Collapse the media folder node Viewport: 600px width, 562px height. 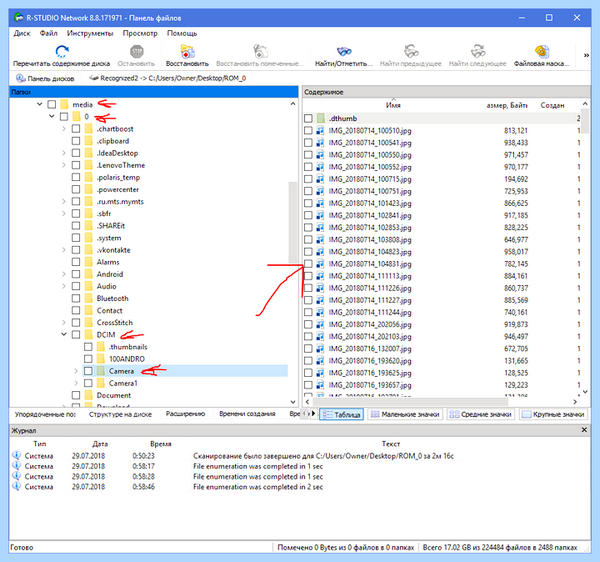pos(39,104)
